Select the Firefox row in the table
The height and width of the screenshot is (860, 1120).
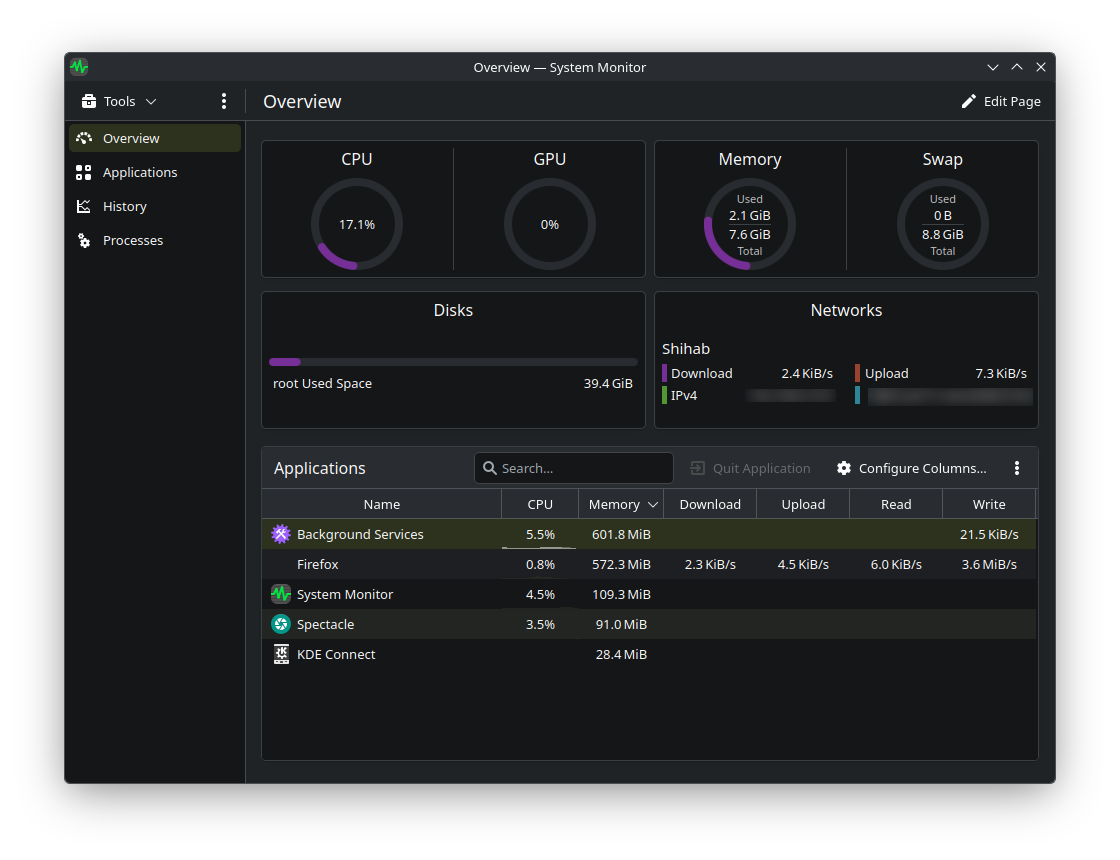[x=318, y=564]
